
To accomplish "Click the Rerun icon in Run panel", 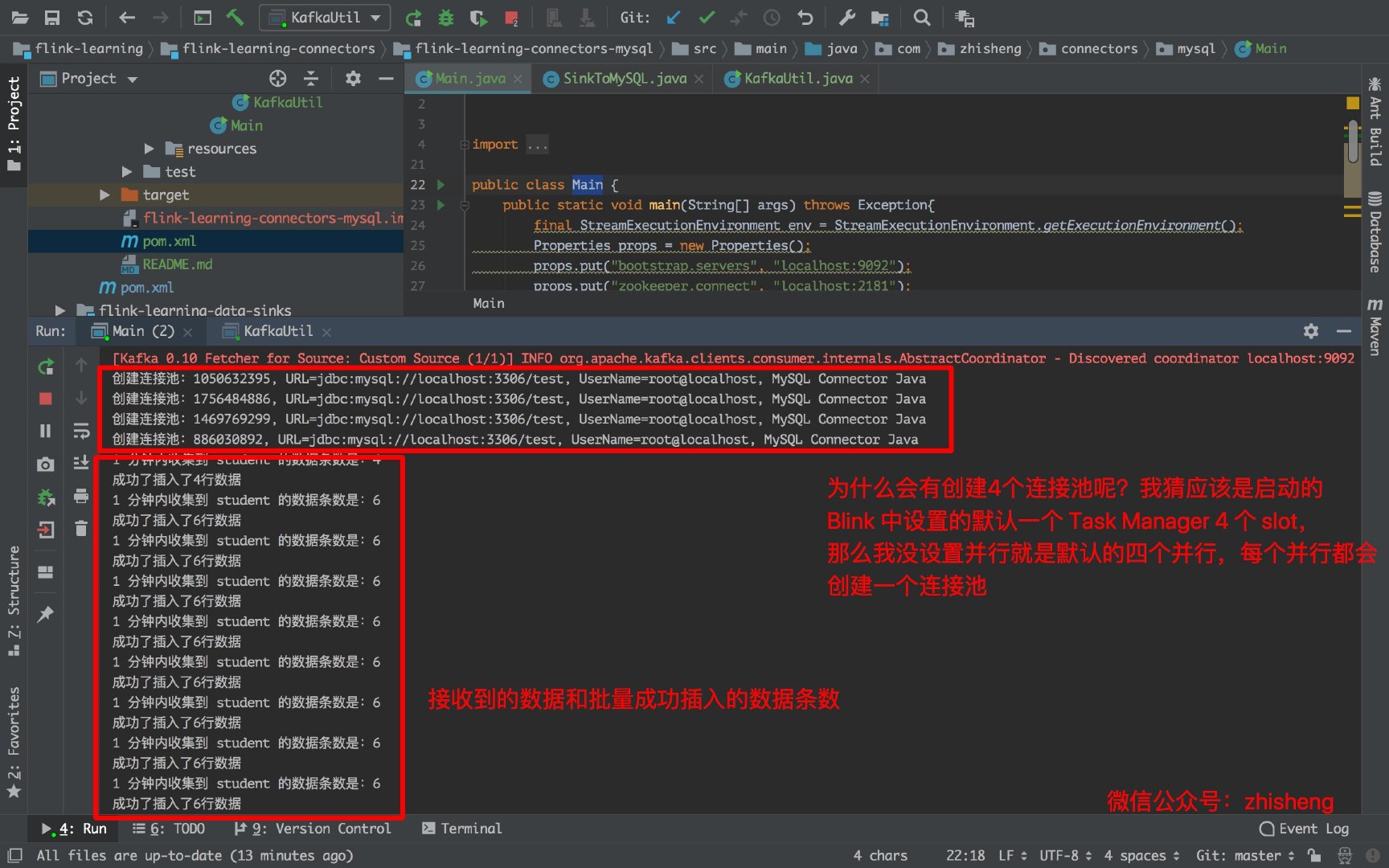I will point(46,367).
